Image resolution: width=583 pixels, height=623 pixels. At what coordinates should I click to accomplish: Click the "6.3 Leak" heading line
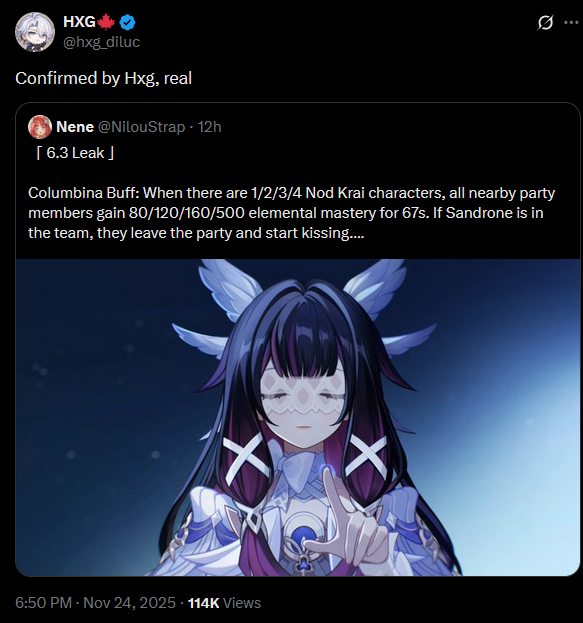click(x=75, y=153)
